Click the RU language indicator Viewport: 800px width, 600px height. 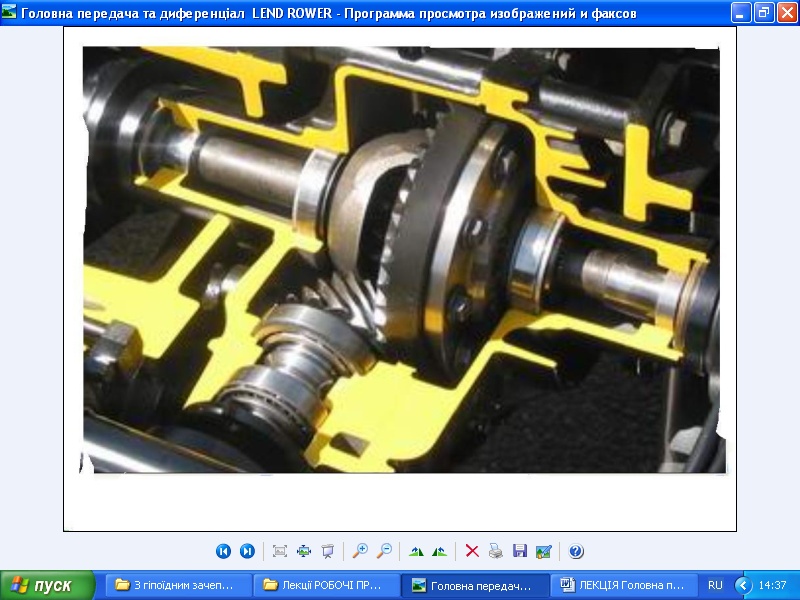[715, 585]
